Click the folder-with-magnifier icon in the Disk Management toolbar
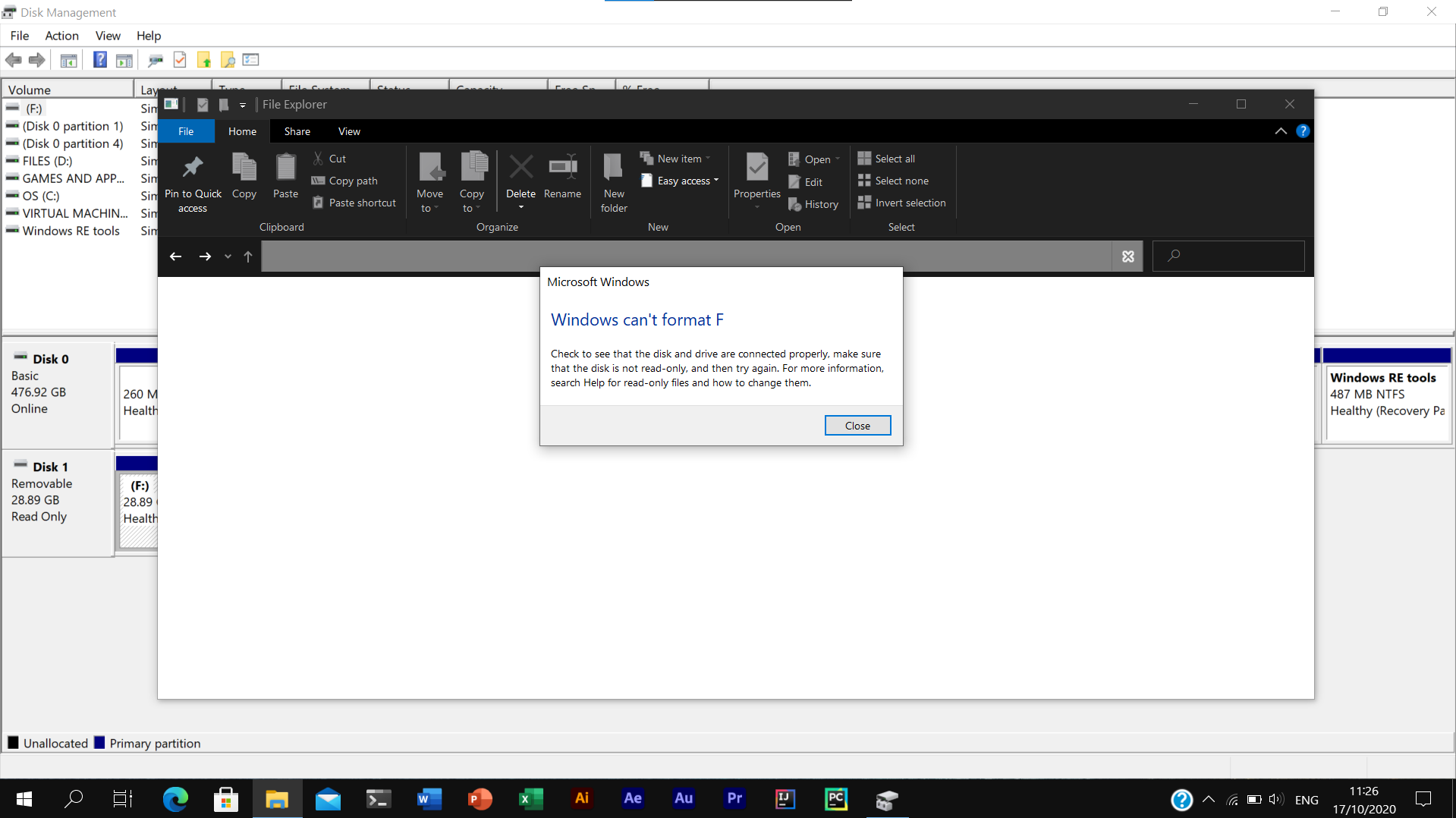This screenshot has height=818, width=1456. tap(227, 60)
